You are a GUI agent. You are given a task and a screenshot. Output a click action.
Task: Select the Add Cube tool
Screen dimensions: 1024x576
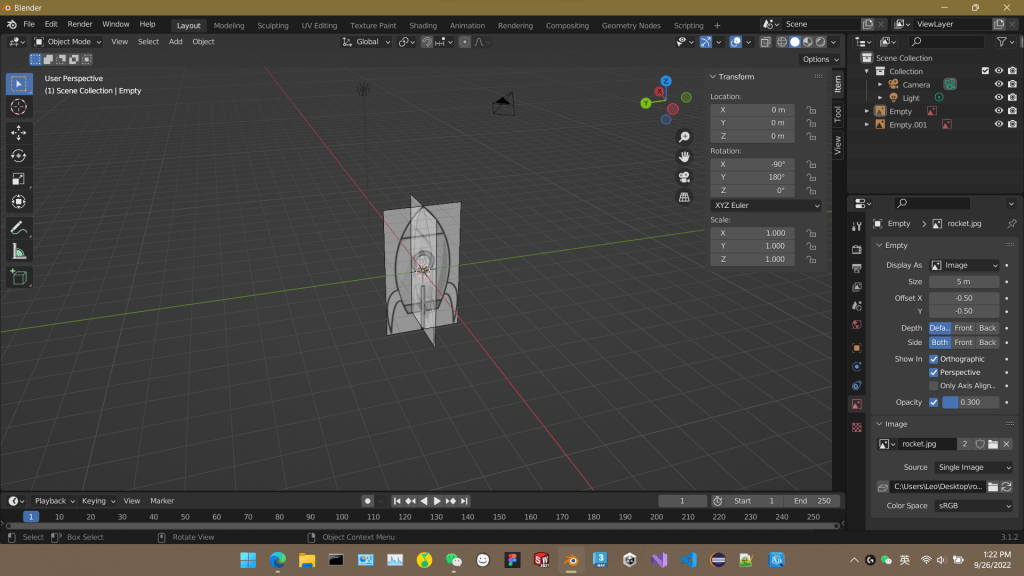[19, 277]
